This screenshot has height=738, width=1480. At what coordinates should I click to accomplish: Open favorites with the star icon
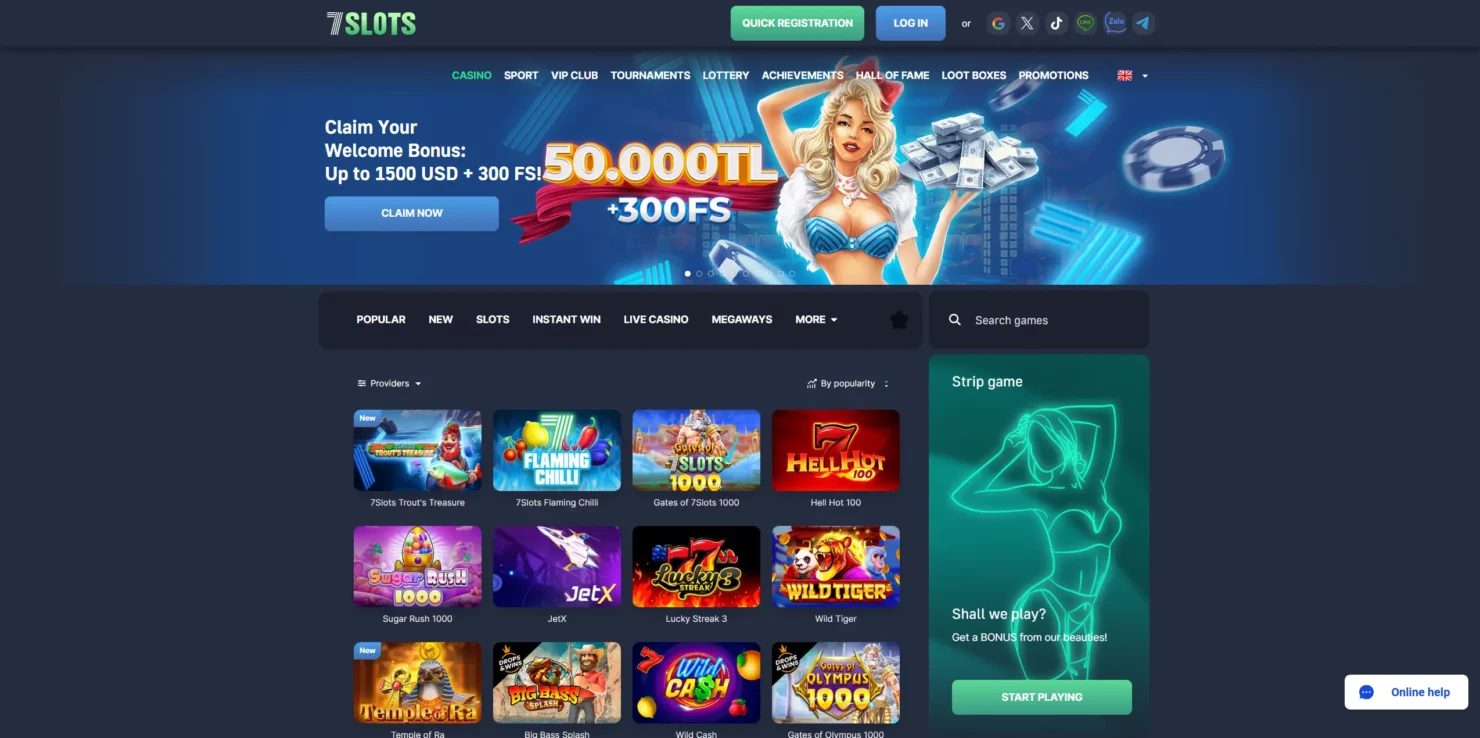point(899,320)
